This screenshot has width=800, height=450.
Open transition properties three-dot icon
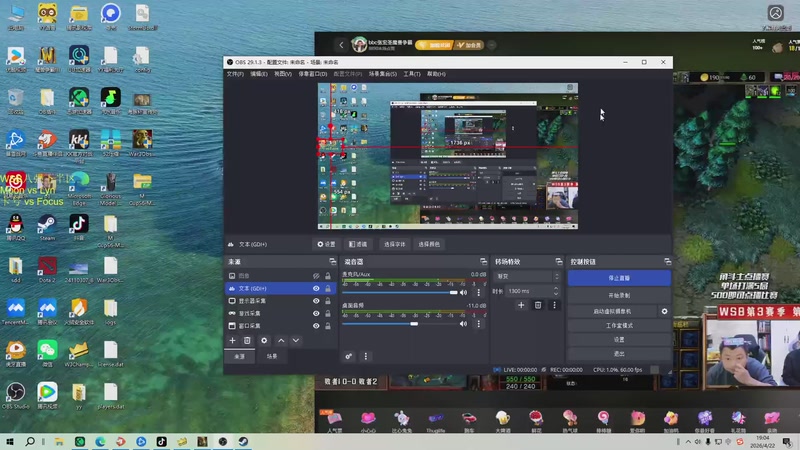point(555,305)
